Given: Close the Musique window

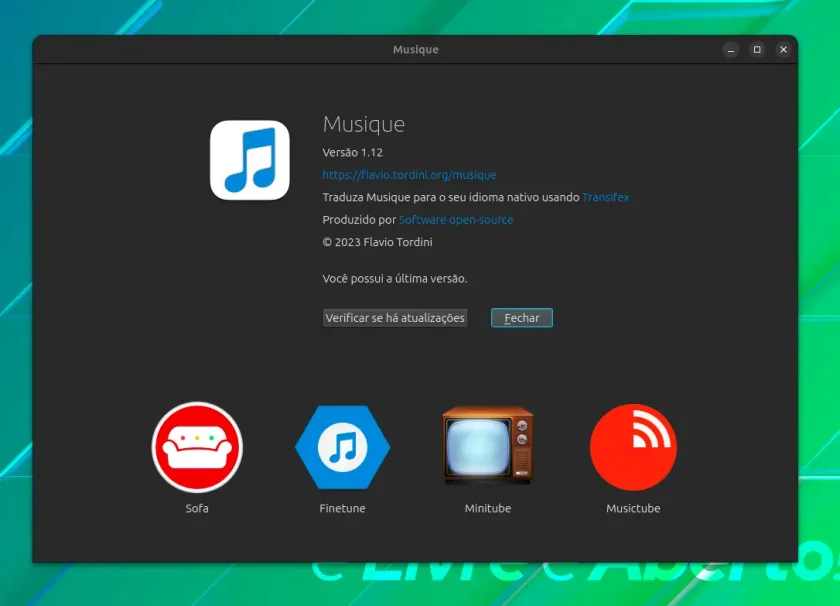Looking at the screenshot, I should pyautogui.click(x=783, y=50).
